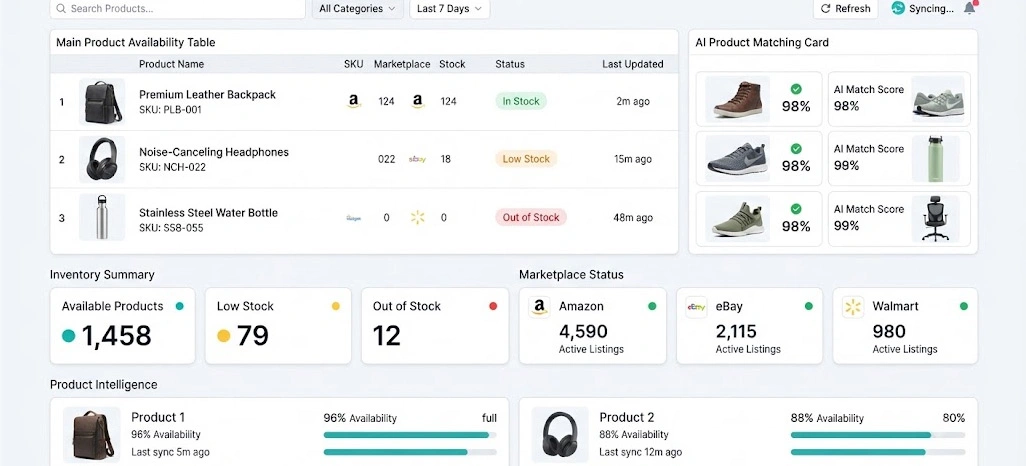The width and height of the screenshot is (1026, 466).
Task: Sort by Stock column header
Action: pos(452,64)
